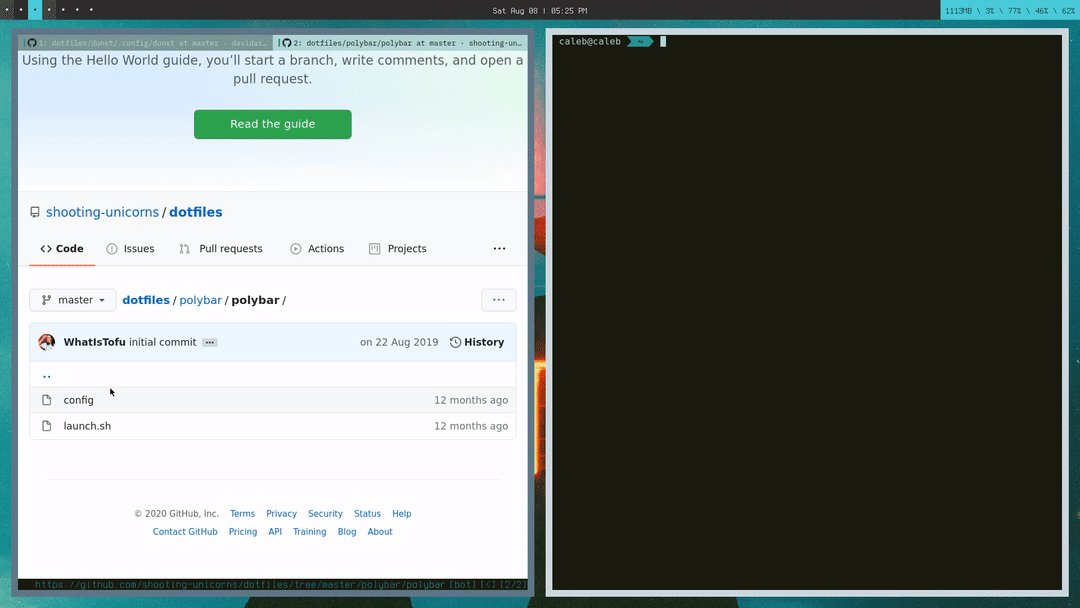Click the repository icon beside shooting-unicorns
Image resolution: width=1080 pixels, height=608 pixels.
pyautogui.click(x=34, y=212)
